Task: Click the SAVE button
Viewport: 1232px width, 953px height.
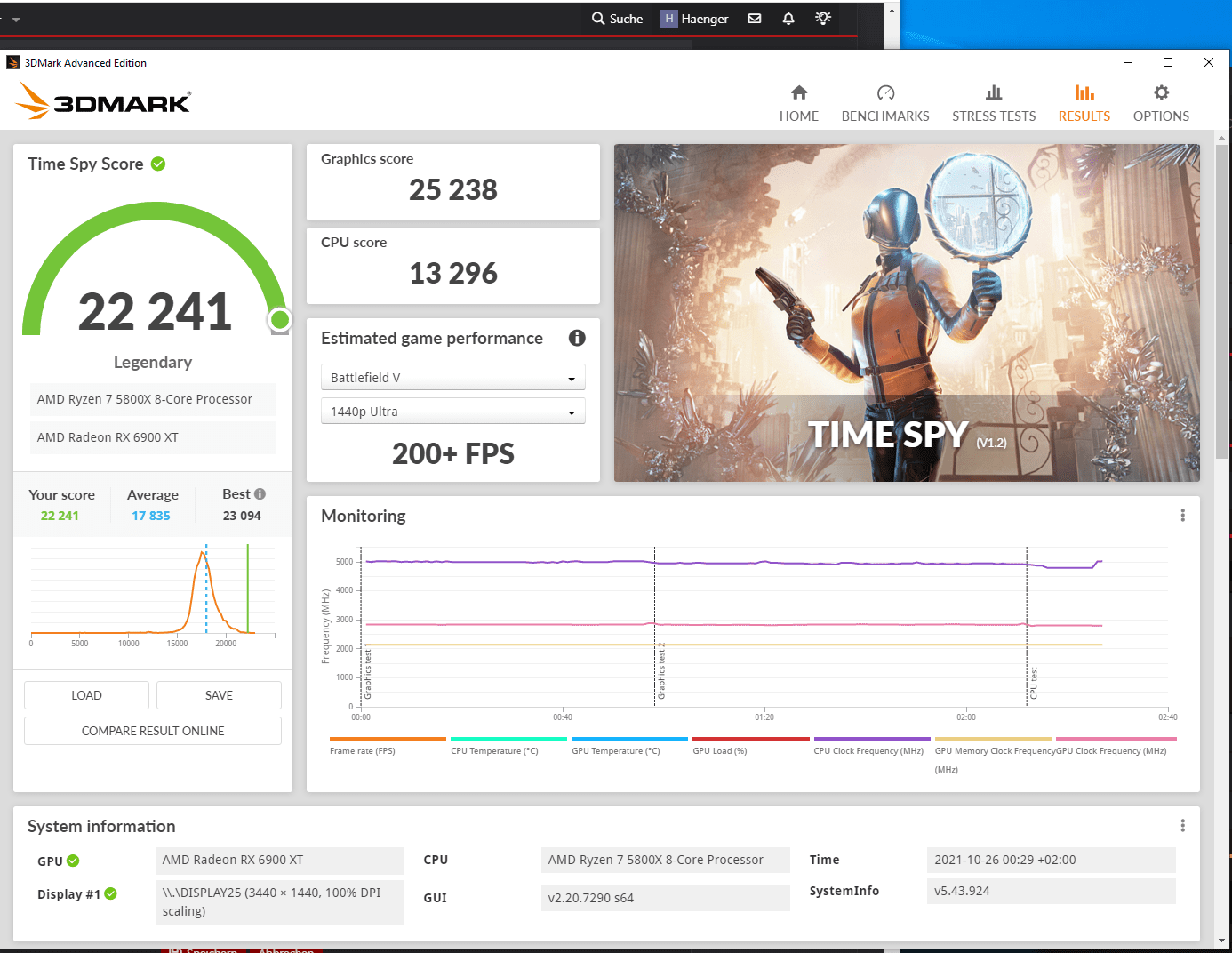Action: coord(219,695)
